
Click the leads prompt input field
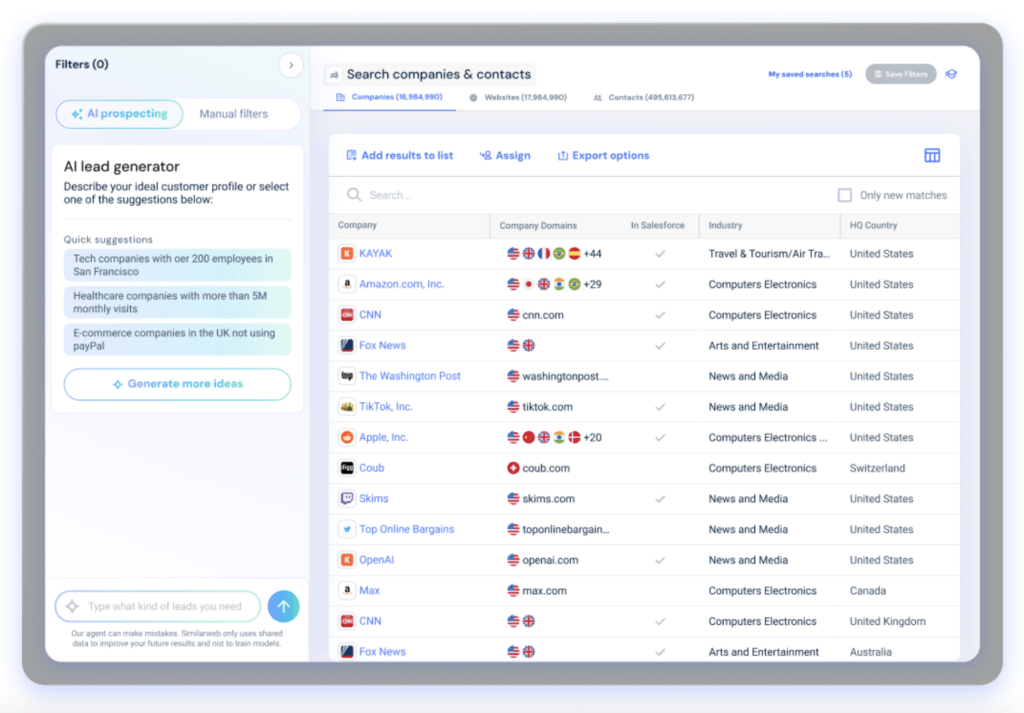pyautogui.click(x=165, y=606)
